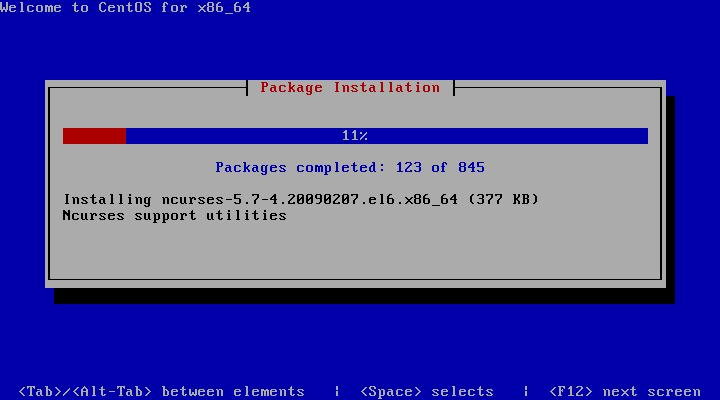Screen dimensions: 720x400
Task: Click the number 123 in packages count
Action: [409, 167]
